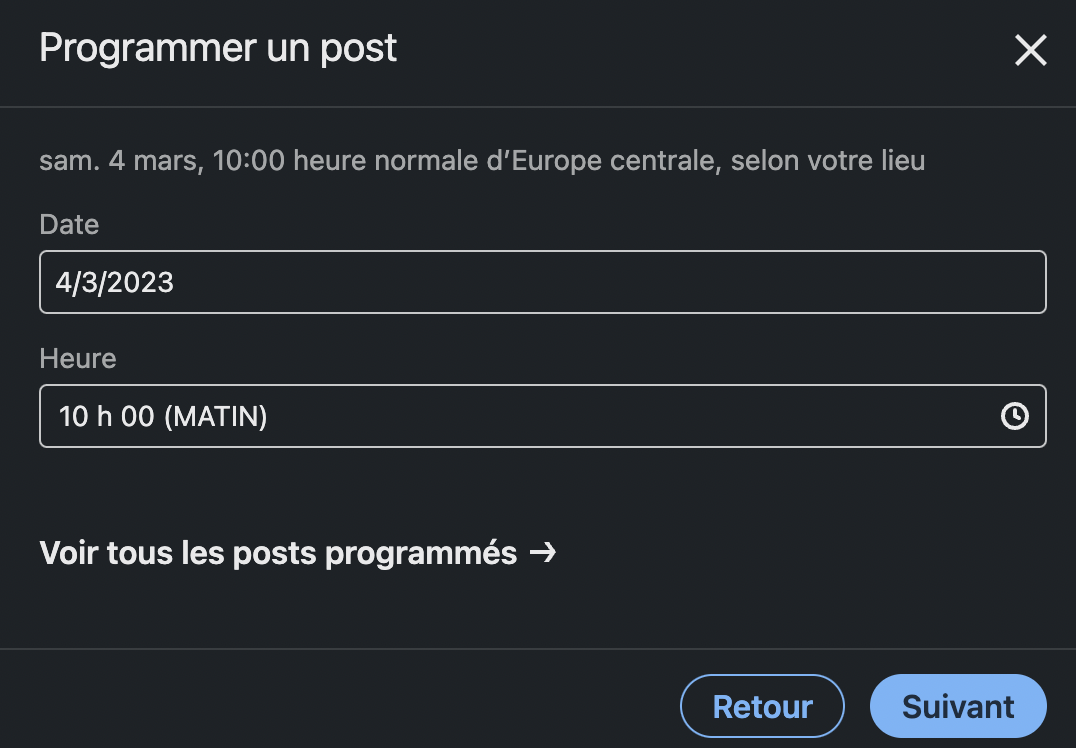Open the Heure time dropdown field
This screenshot has height=748, width=1076.
(520, 416)
